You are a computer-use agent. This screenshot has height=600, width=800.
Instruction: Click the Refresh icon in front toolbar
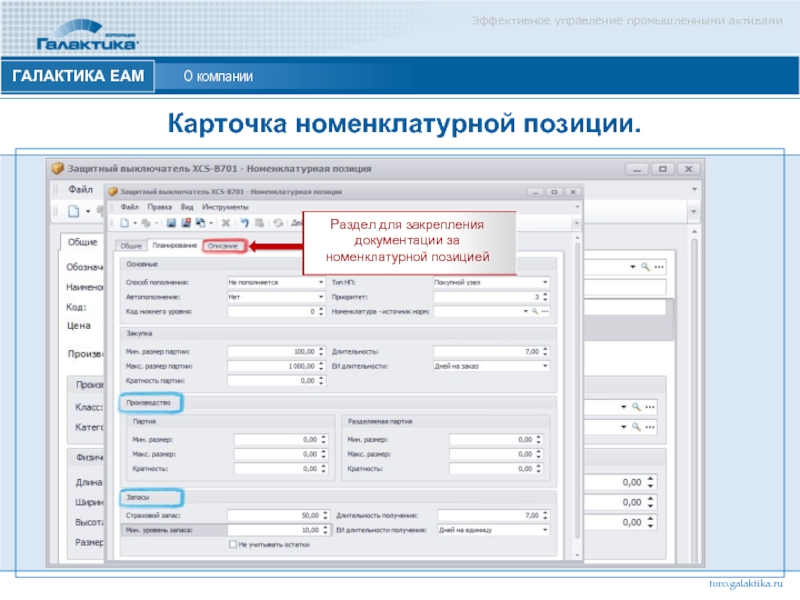tap(278, 223)
